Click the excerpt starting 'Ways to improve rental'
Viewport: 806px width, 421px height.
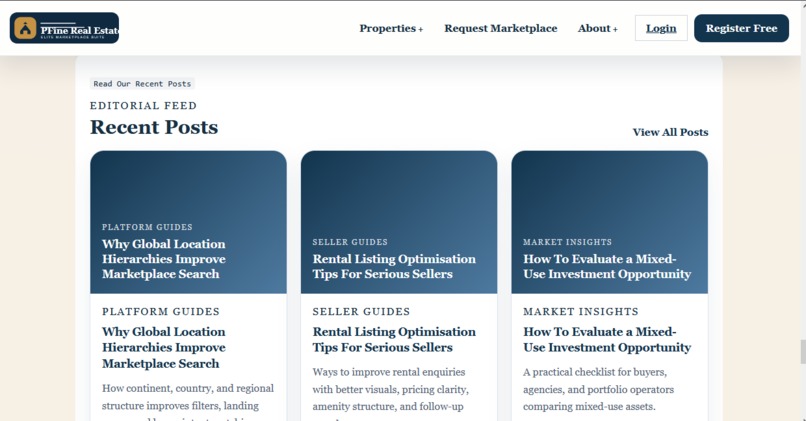click(x=391, y=393)
